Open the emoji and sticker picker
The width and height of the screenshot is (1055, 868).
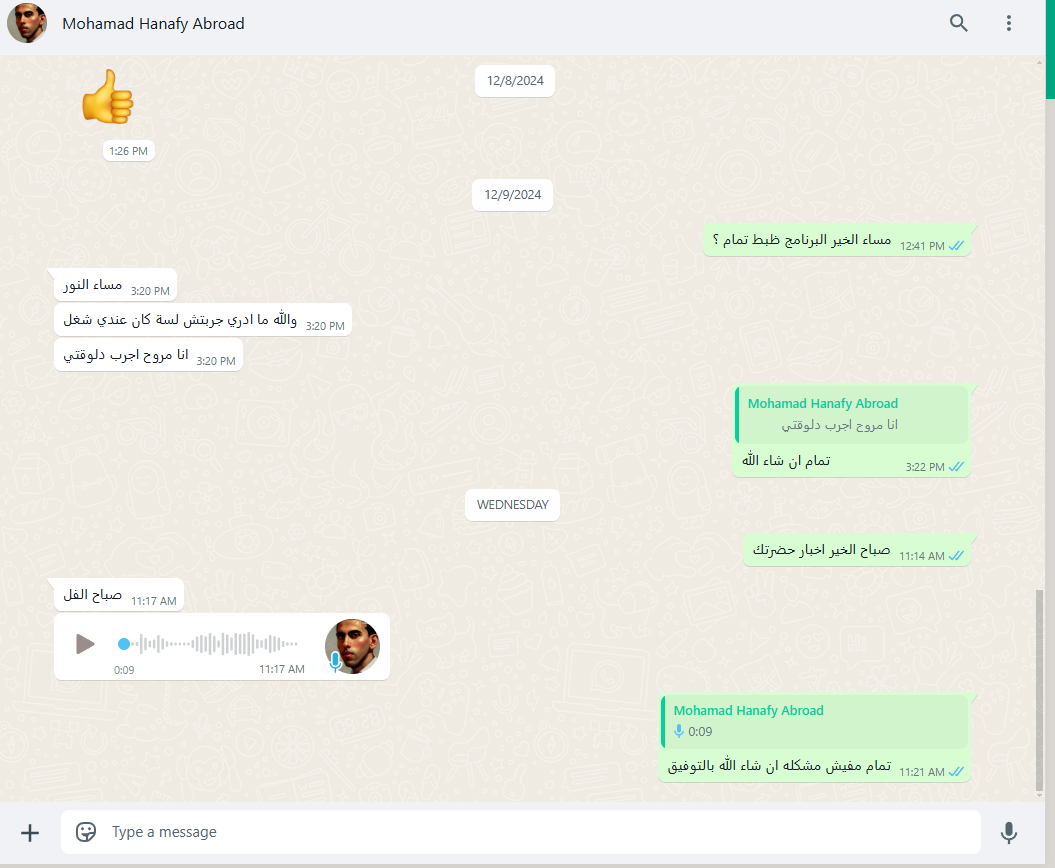(x=85, y=832)
